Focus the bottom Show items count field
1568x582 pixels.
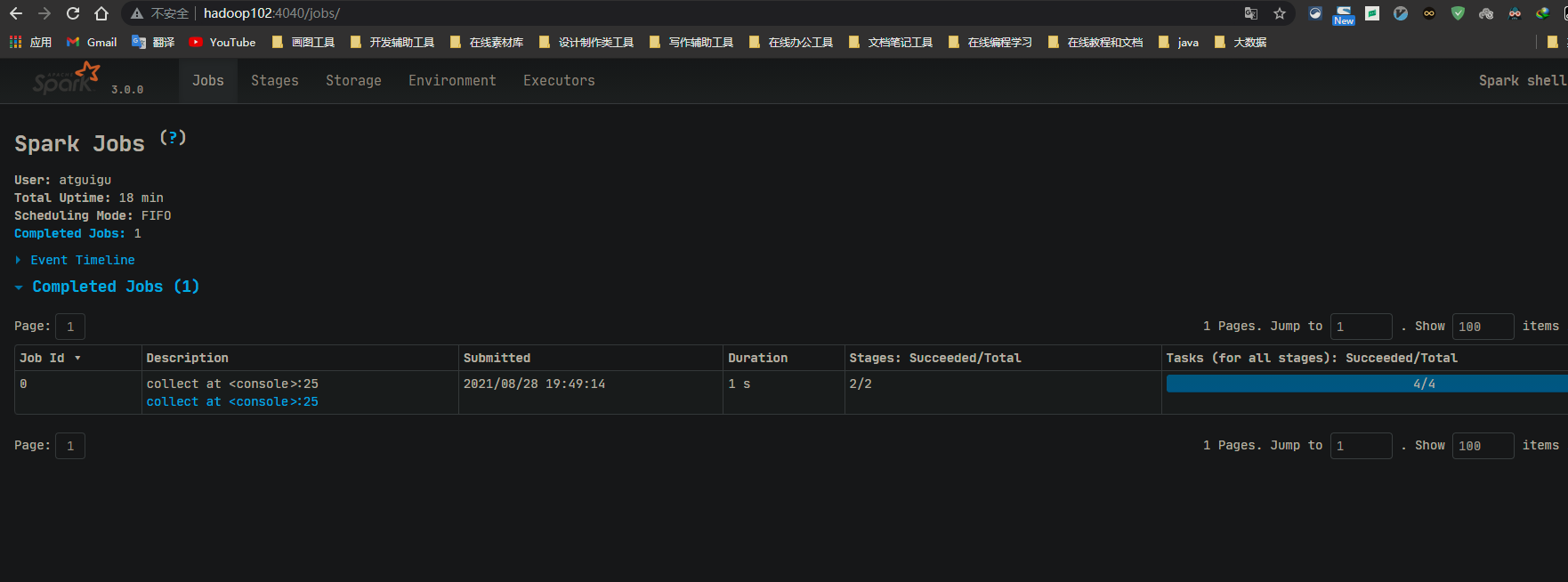(1483, 446)
